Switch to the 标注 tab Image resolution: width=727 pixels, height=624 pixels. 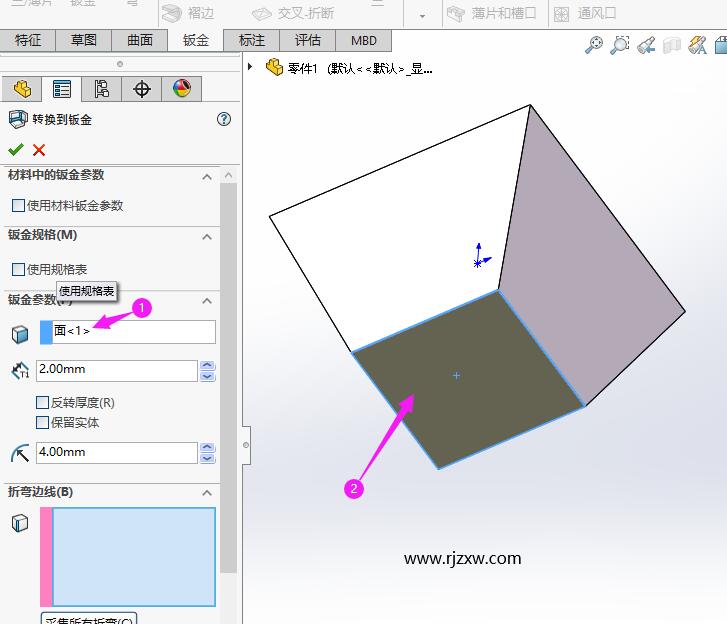tap(252, 40)
